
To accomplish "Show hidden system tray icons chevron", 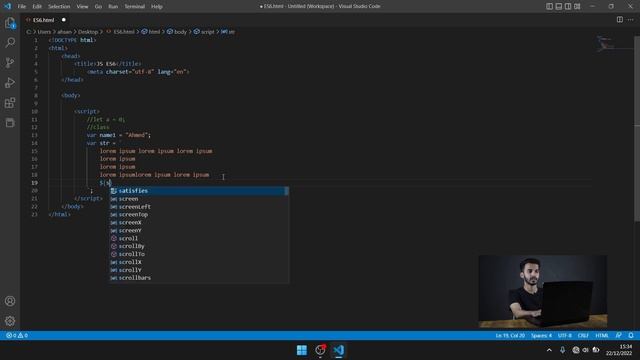I will click(x=549, y=350).
